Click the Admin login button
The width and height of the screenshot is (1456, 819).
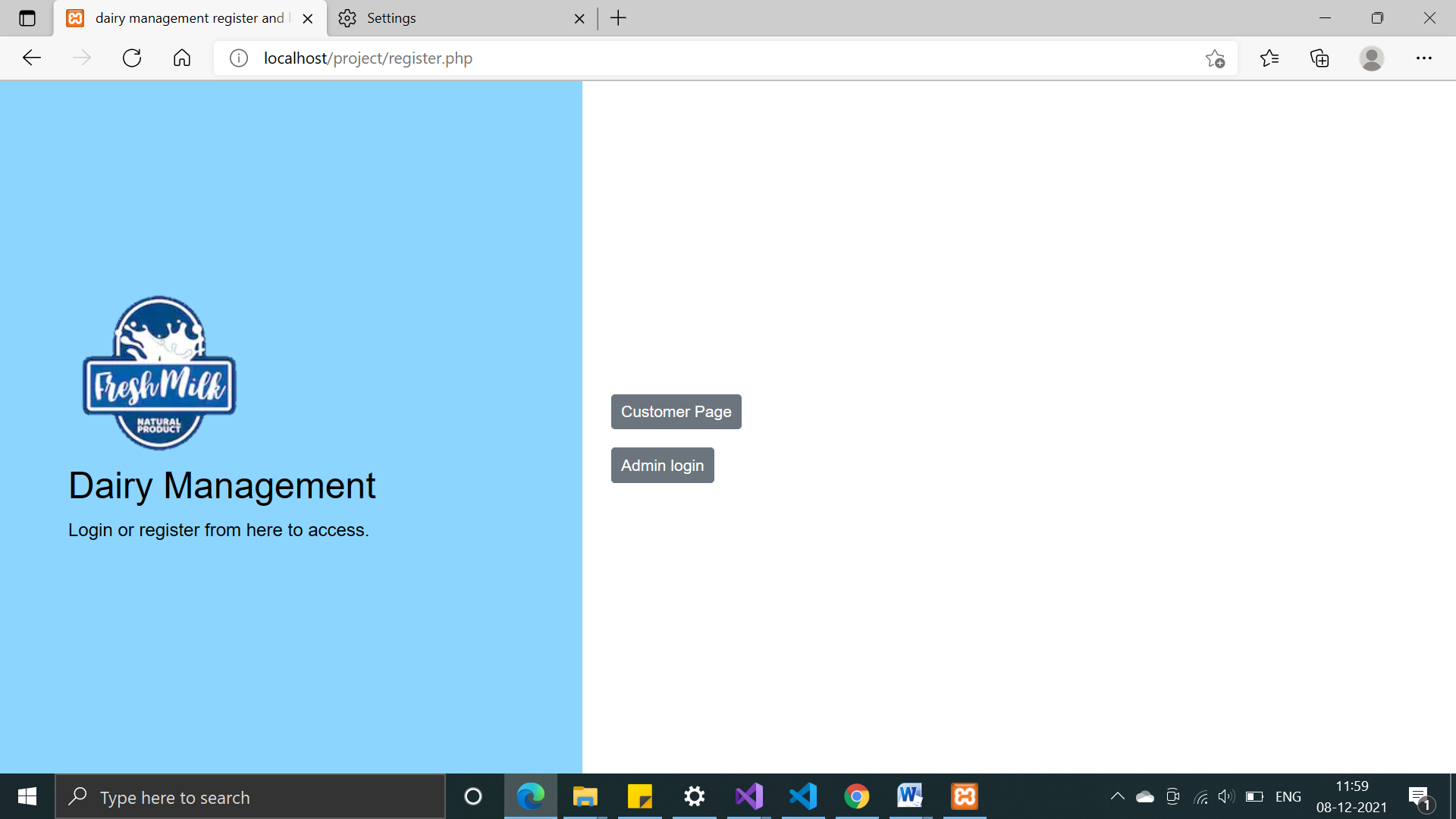click(662, 465)
